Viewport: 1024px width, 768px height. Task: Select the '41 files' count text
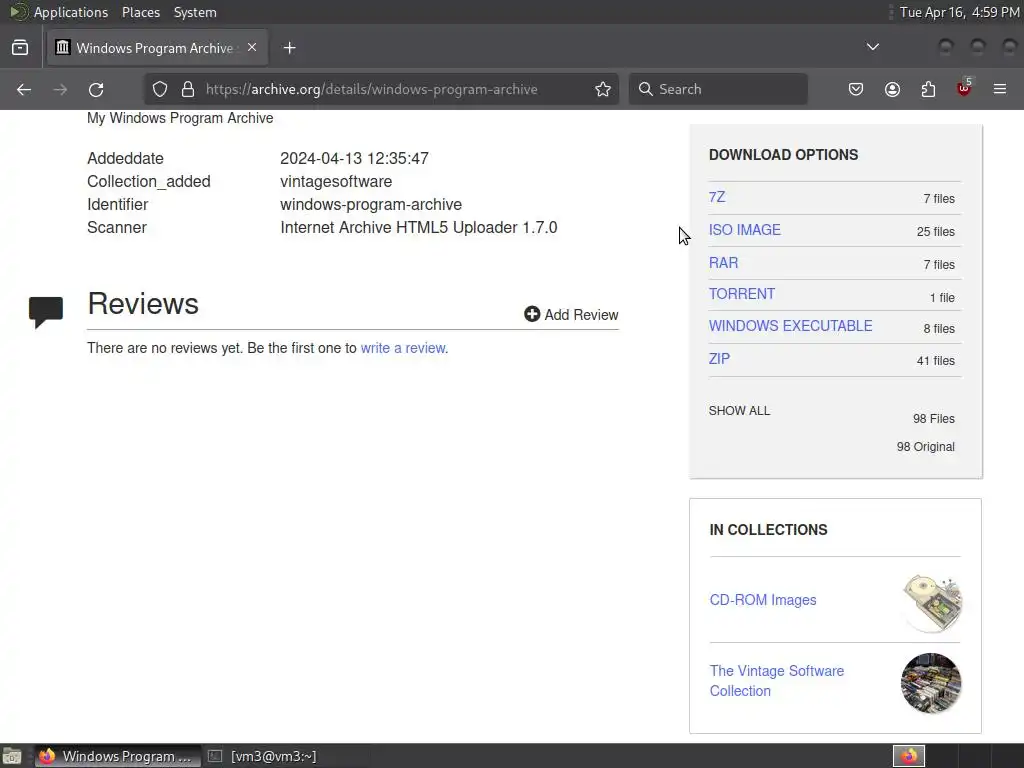[x=935, y=360]
